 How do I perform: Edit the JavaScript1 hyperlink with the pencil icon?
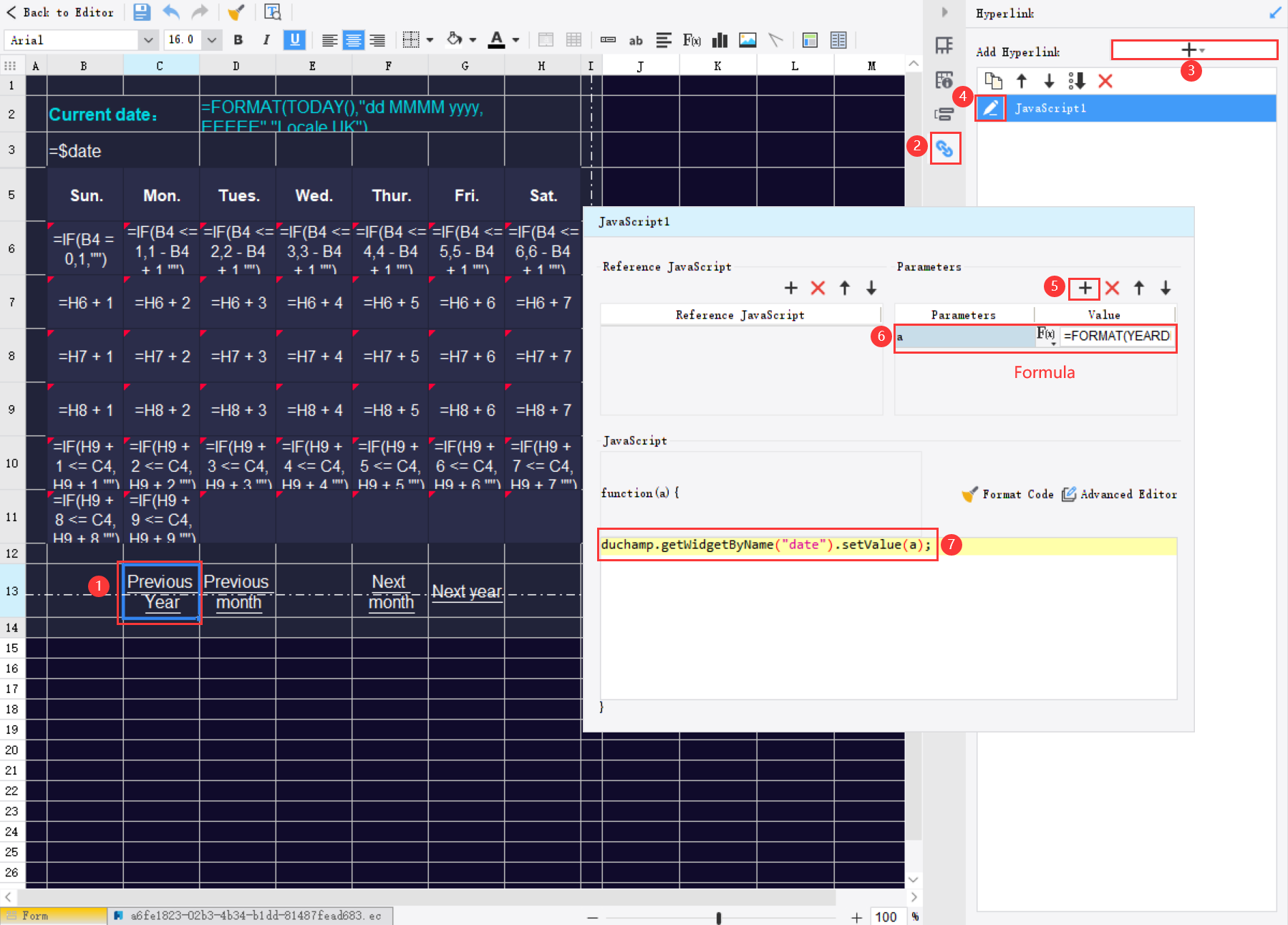point(990,108)
